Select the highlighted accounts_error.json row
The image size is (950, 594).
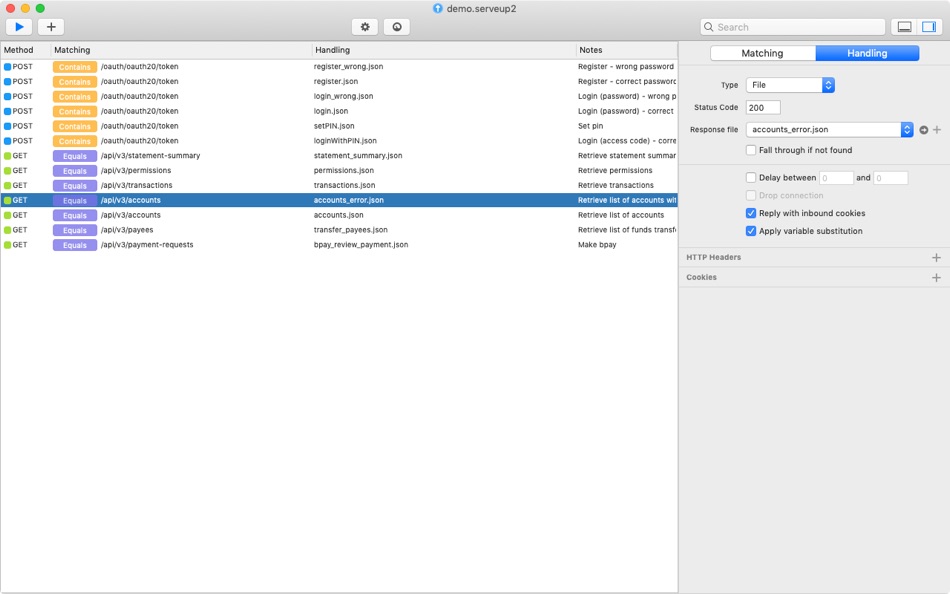tap(339, 200)
